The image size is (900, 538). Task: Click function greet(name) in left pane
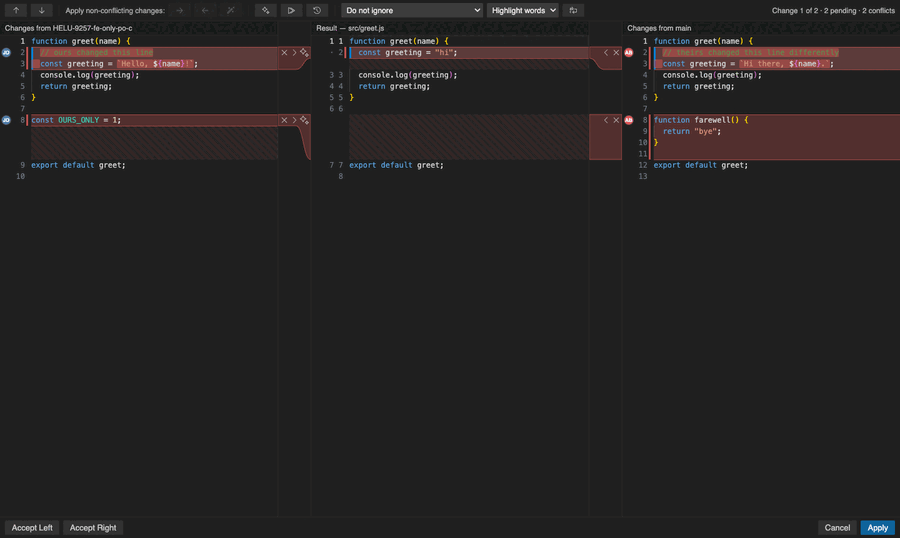click(x=80, y=41)
